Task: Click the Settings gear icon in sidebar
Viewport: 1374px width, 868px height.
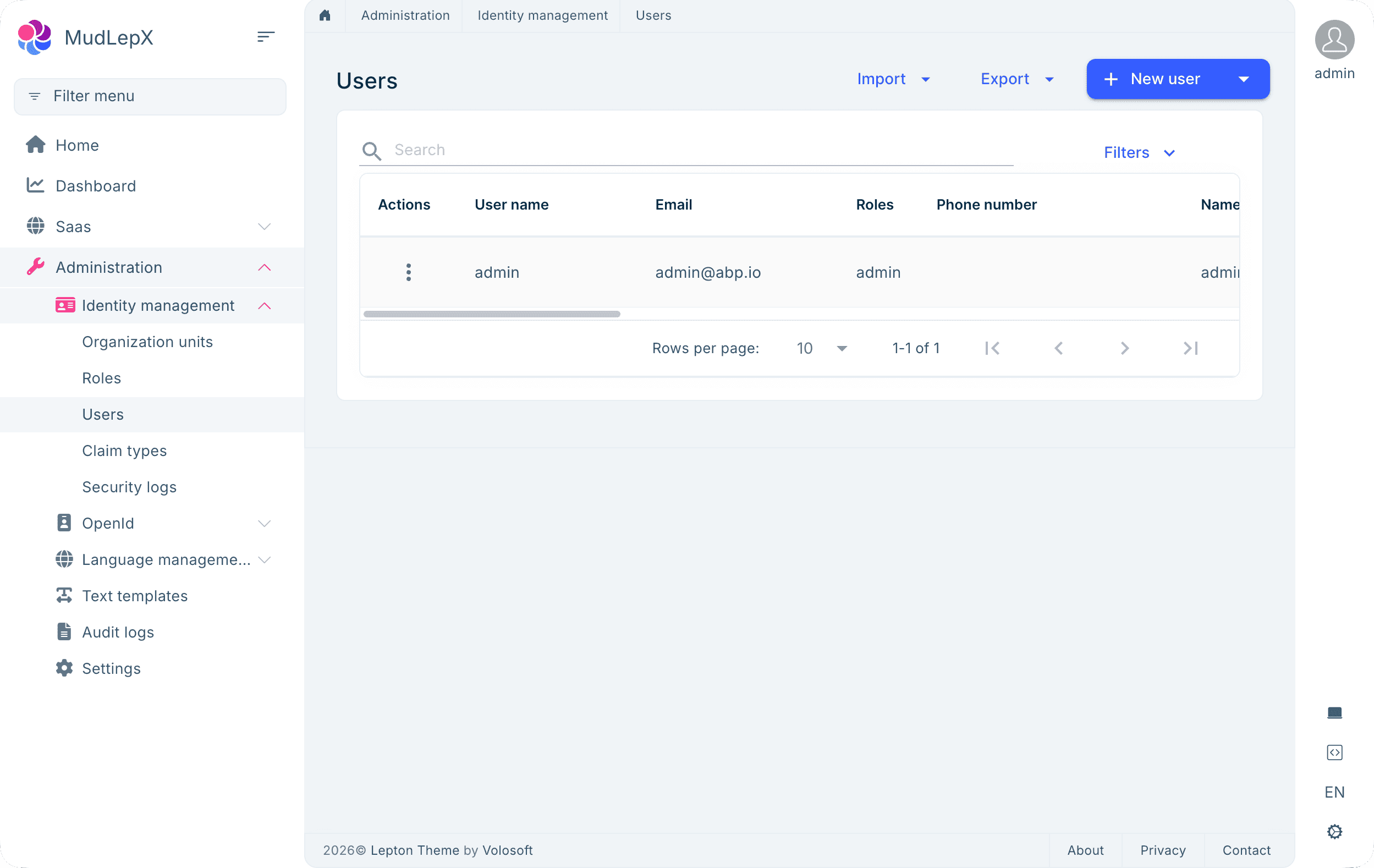Action: click(64, 668)
